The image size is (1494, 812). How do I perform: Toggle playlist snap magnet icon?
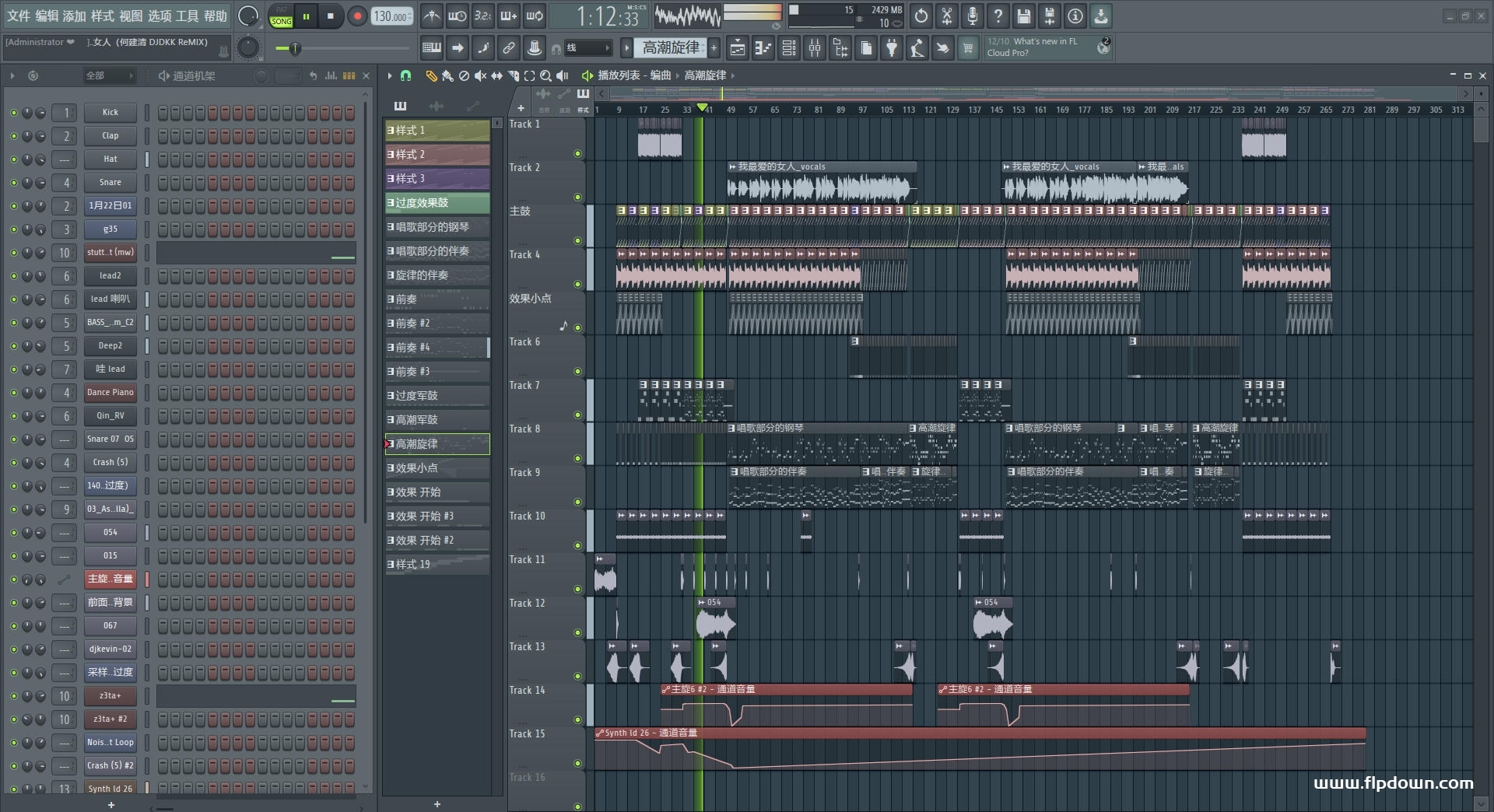click(x=405, y=75)
